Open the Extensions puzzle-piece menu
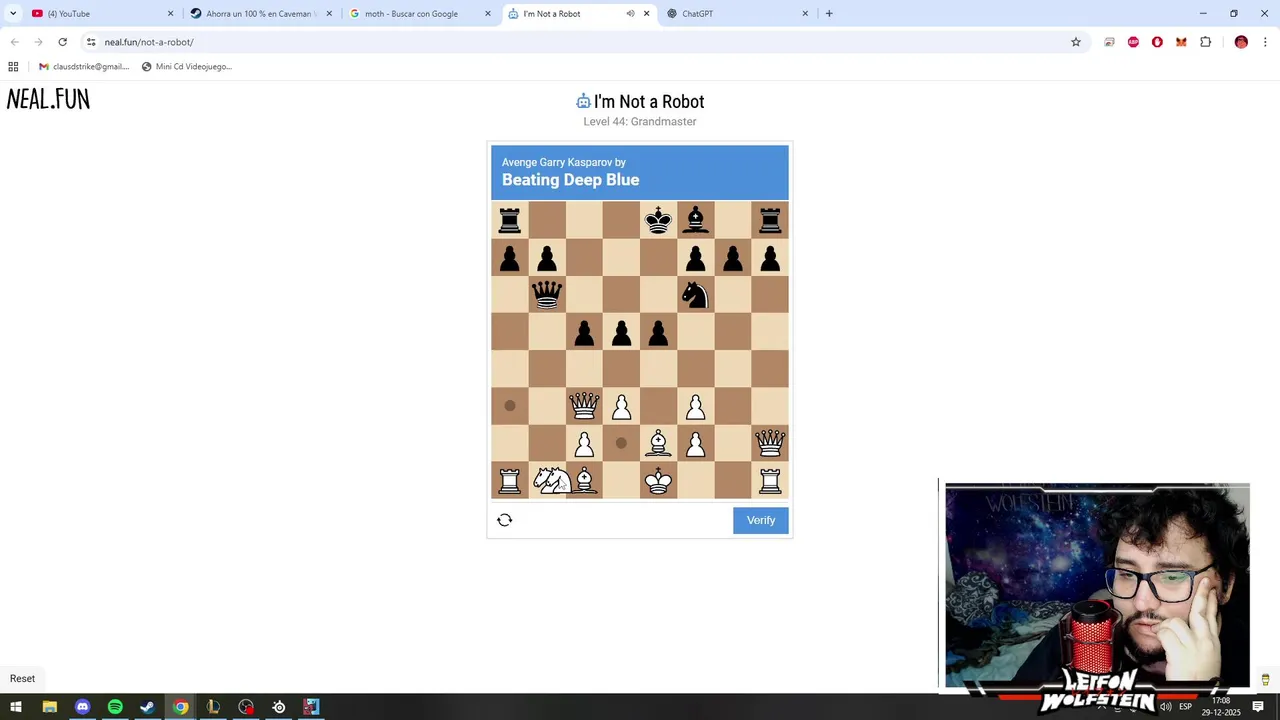The height and width of the screenshot is (720, 1280). tap(1205, 42)
